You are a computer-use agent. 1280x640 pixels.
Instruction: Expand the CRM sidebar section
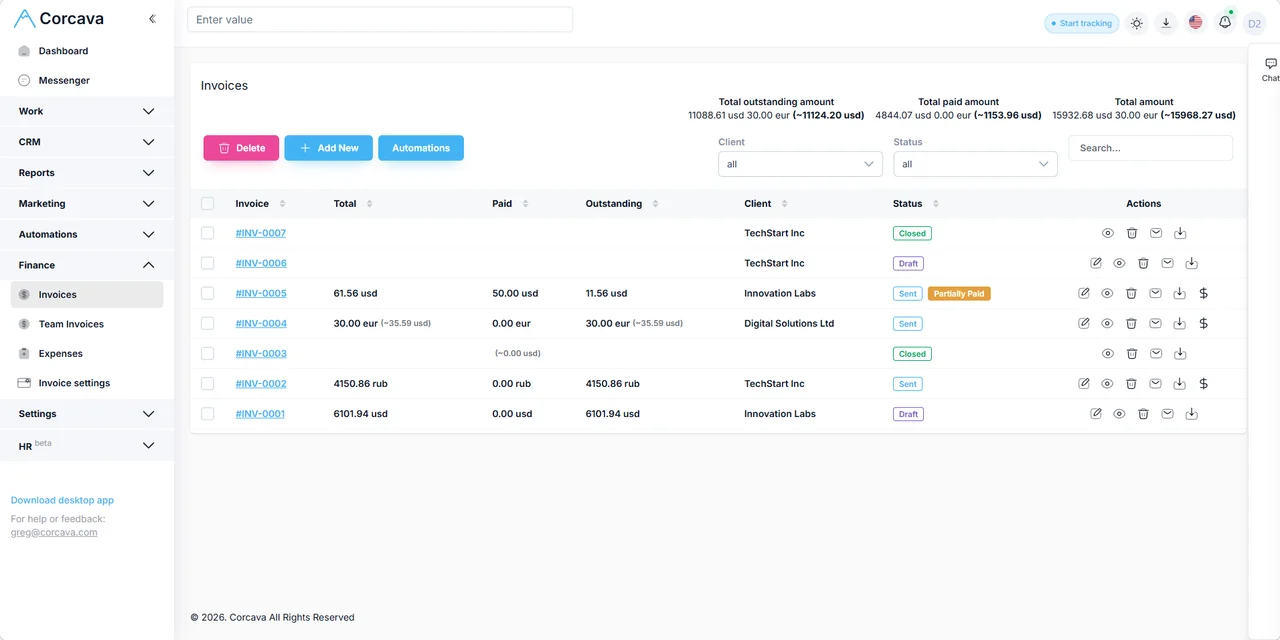pos(87,142)
